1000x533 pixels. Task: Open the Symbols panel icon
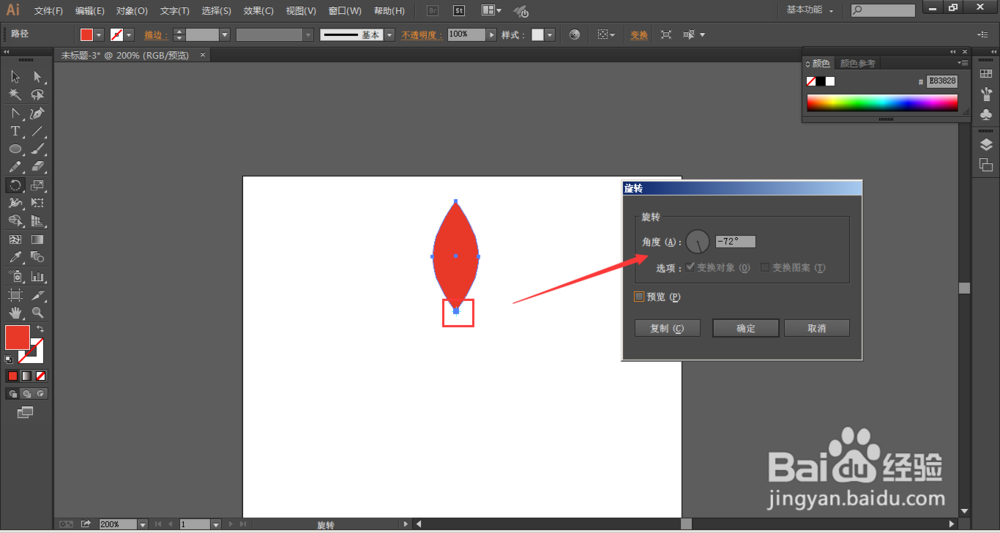pyautogui.click(x=986, y=115)
